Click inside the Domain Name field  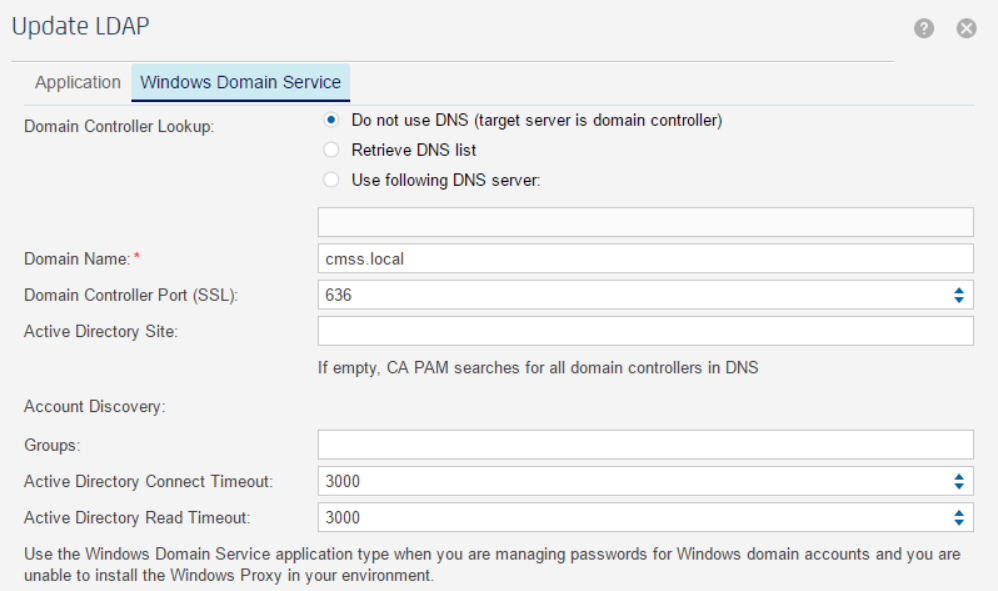(600, 258)
